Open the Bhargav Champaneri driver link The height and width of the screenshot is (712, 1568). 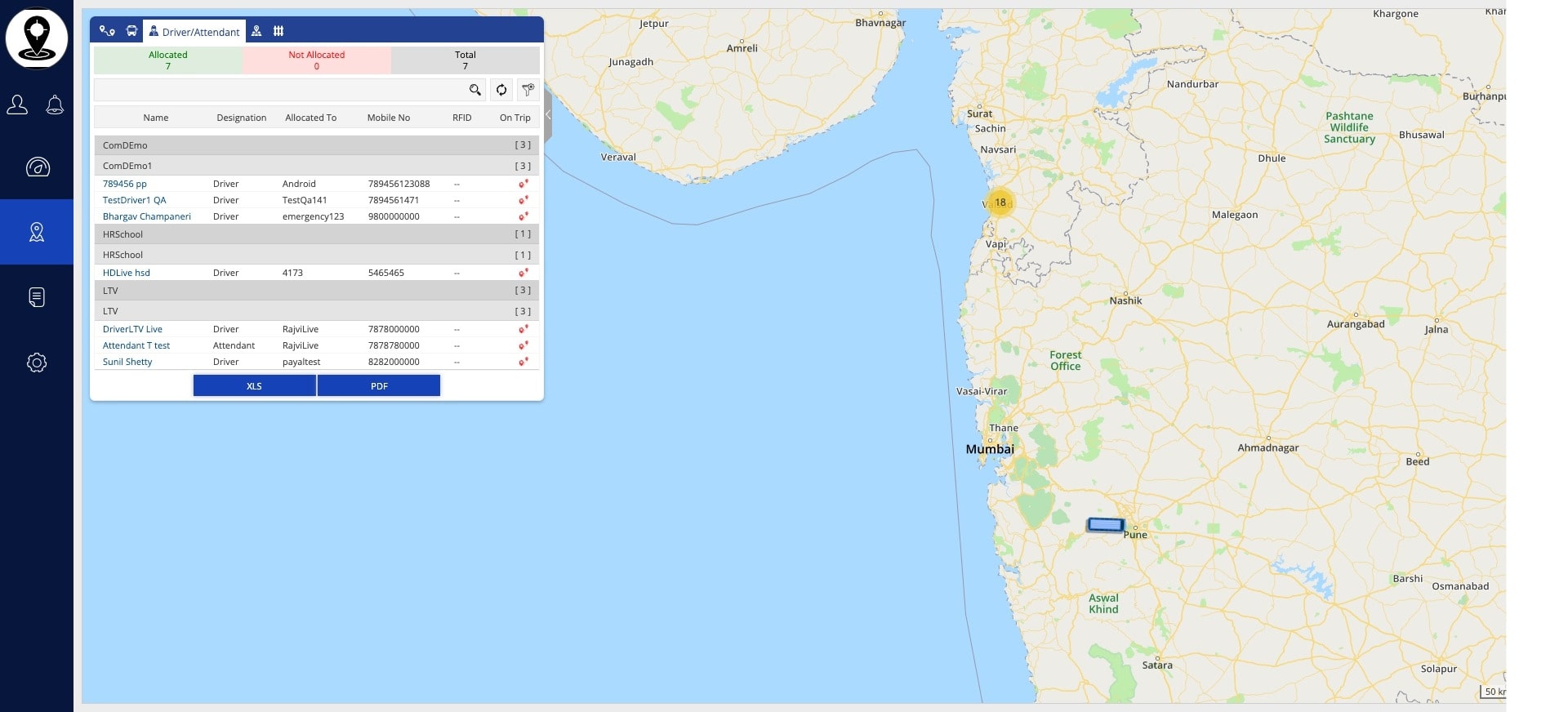[147, 216]
